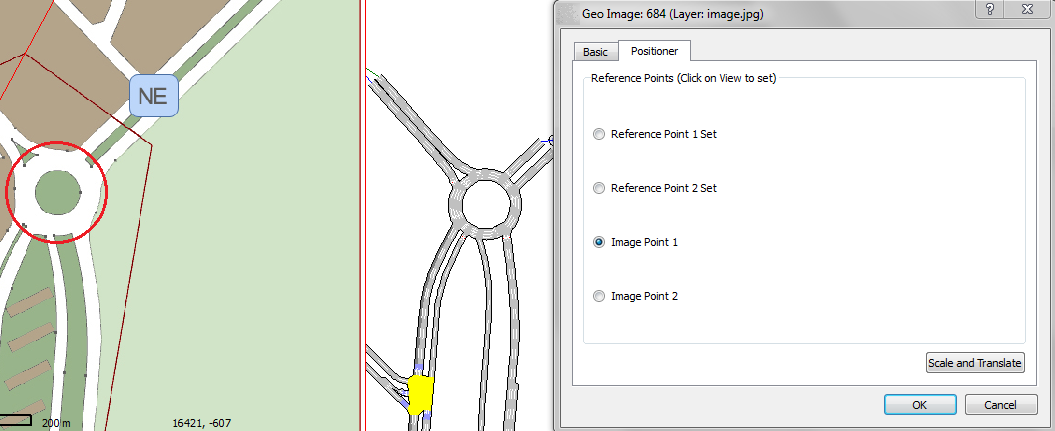Click the yellow highlighted junction in network view
This screenshot has height=431, width=1055.
click(420, 393)
